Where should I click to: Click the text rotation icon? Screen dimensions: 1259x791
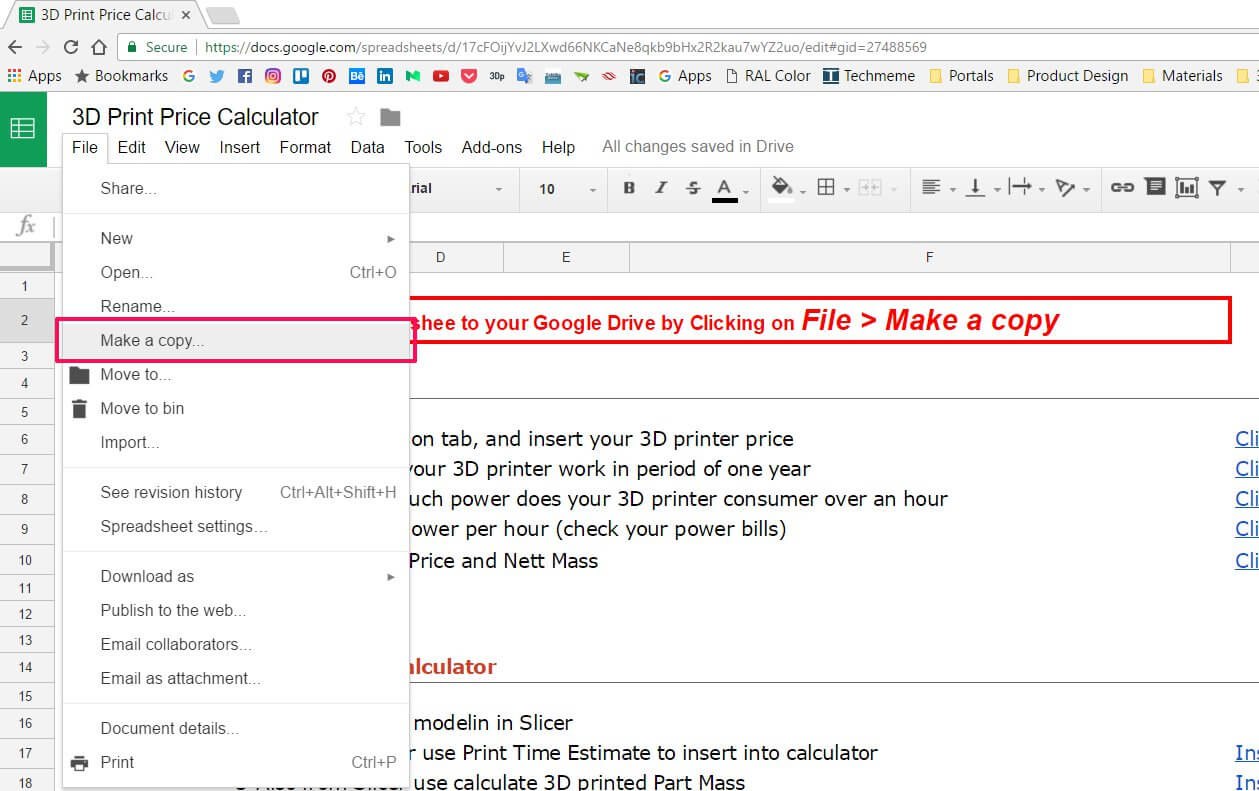click(x=1066, y=188)
